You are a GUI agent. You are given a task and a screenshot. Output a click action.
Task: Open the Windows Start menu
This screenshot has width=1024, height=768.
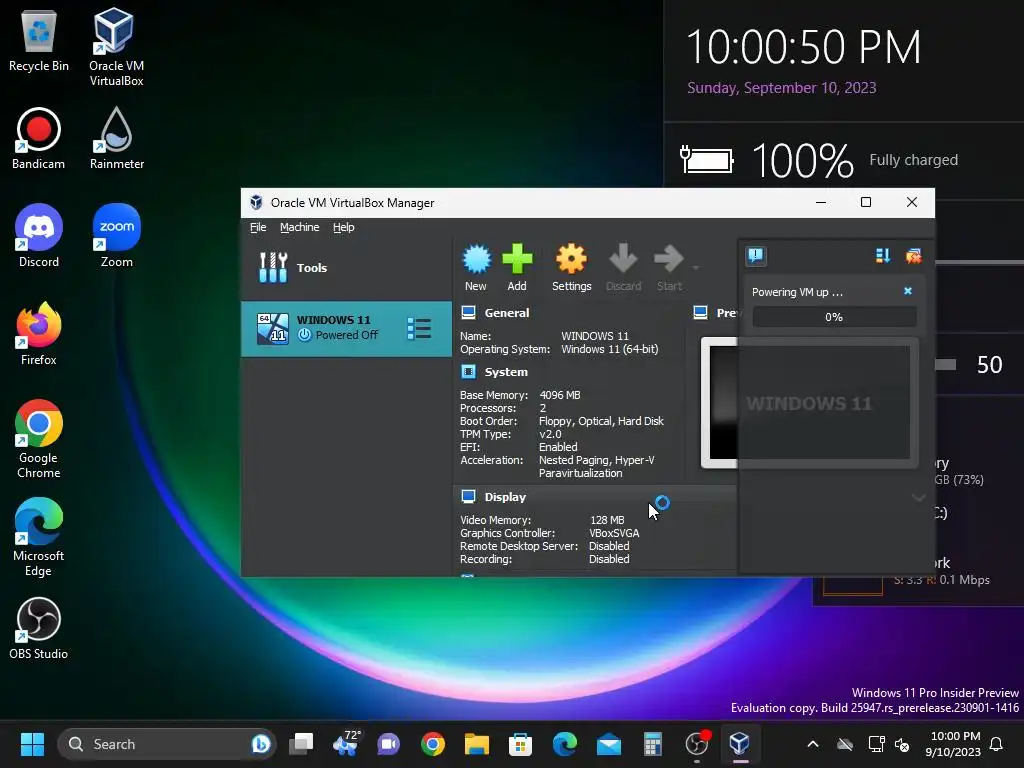[32, 744]
